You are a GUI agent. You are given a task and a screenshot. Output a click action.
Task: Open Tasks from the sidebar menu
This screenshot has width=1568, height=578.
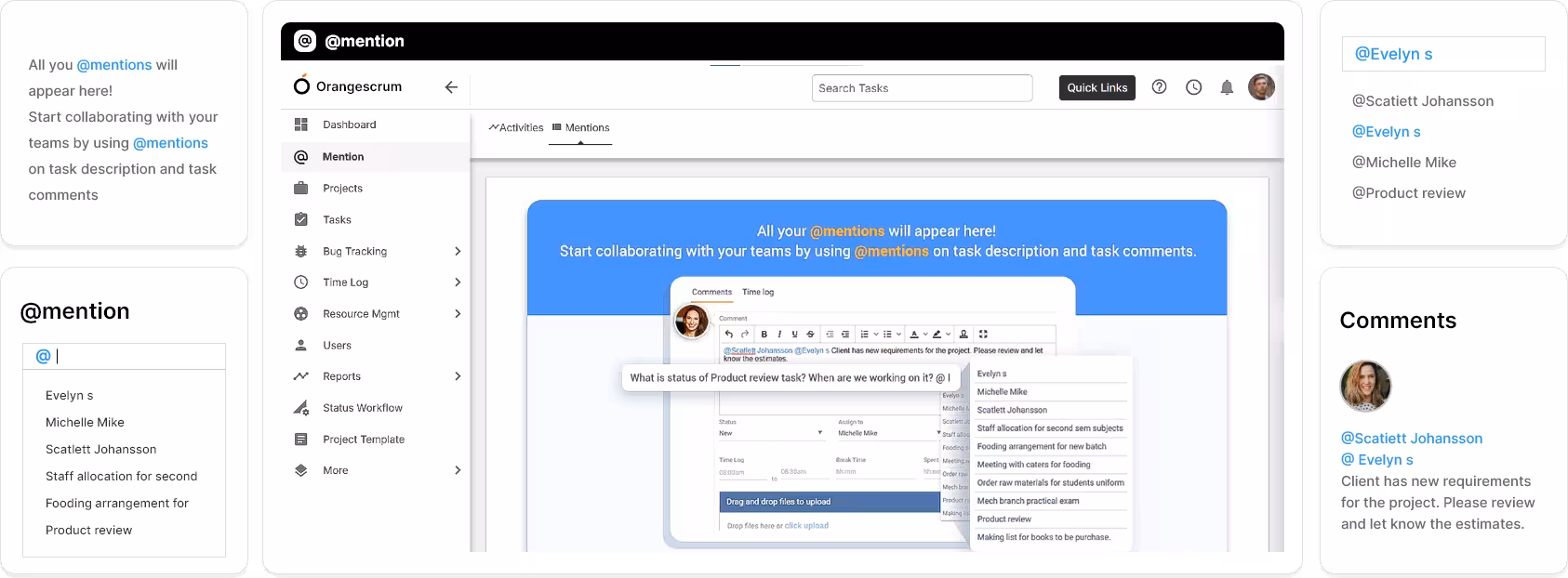pyautogui.click(x=337, y=220)
